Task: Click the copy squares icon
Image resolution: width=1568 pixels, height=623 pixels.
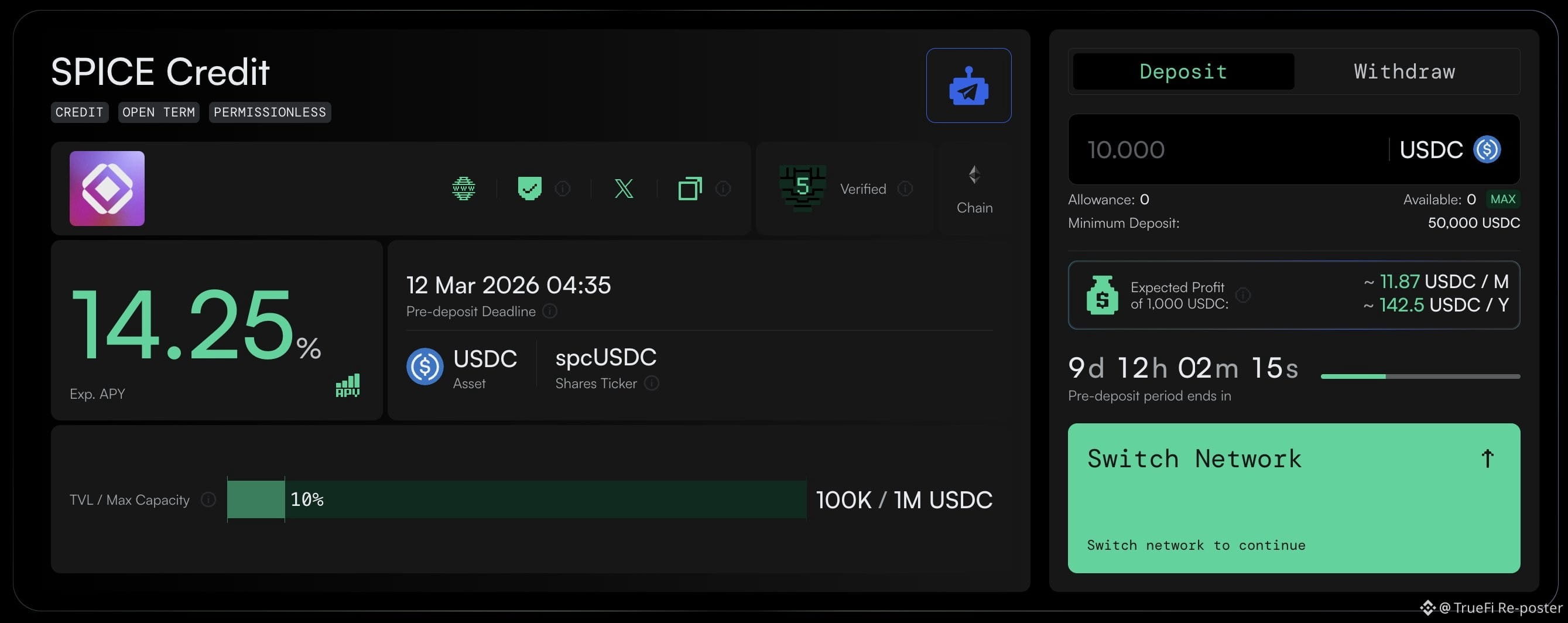Action: point(690,188)
